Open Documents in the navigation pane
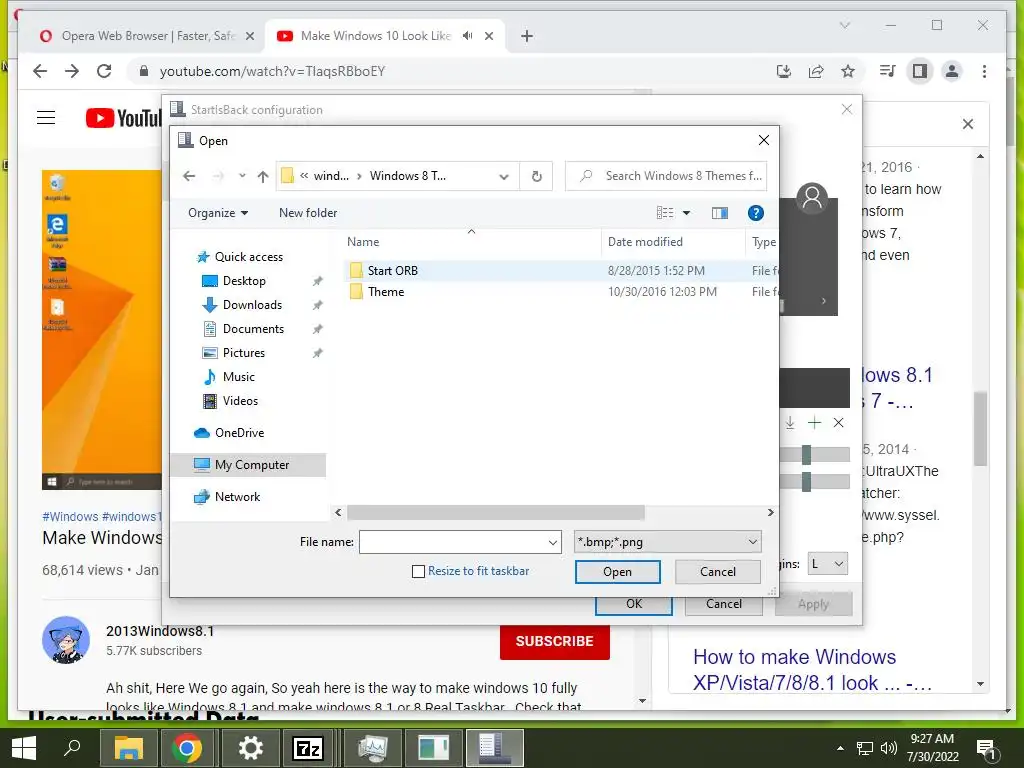 (x=253, y=329)
